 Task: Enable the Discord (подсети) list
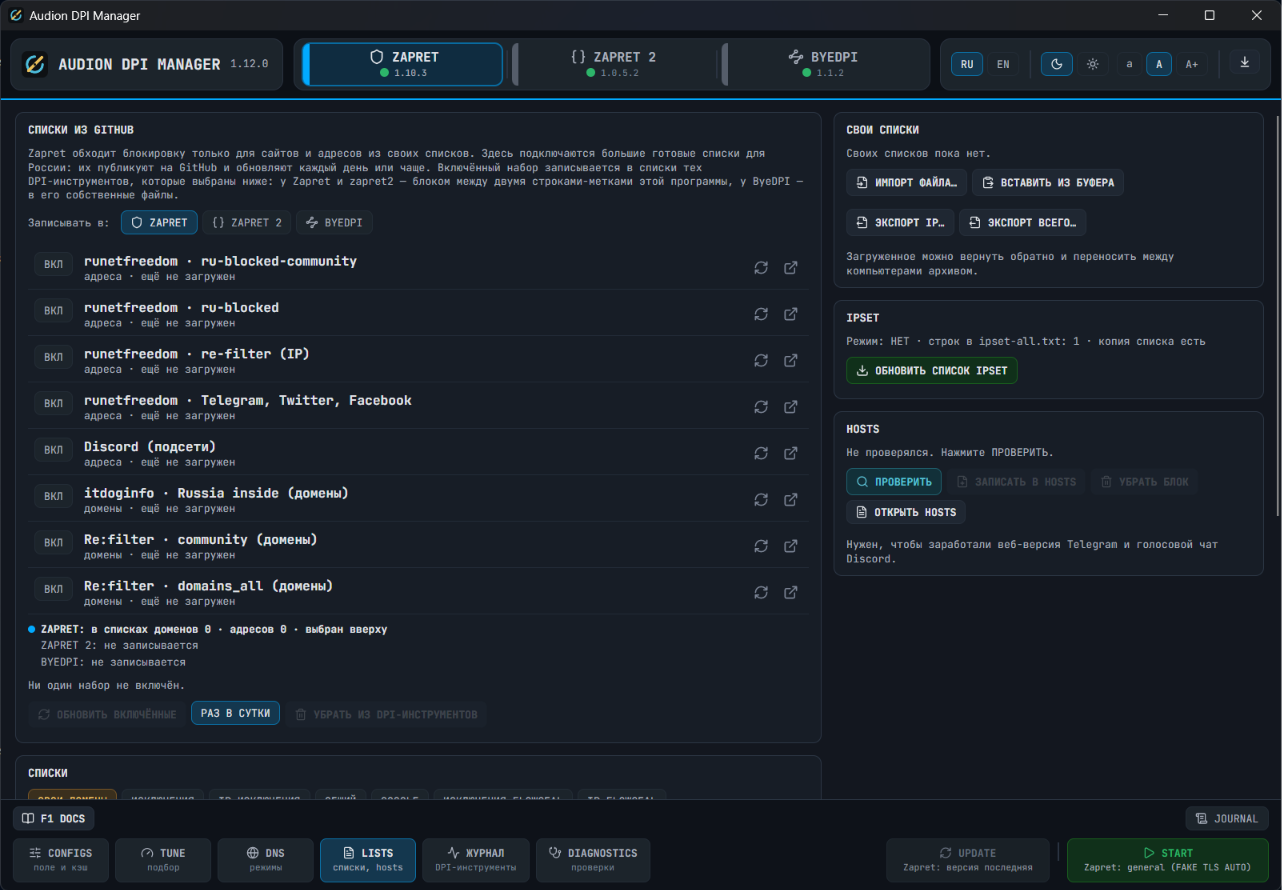coord(53,450)
